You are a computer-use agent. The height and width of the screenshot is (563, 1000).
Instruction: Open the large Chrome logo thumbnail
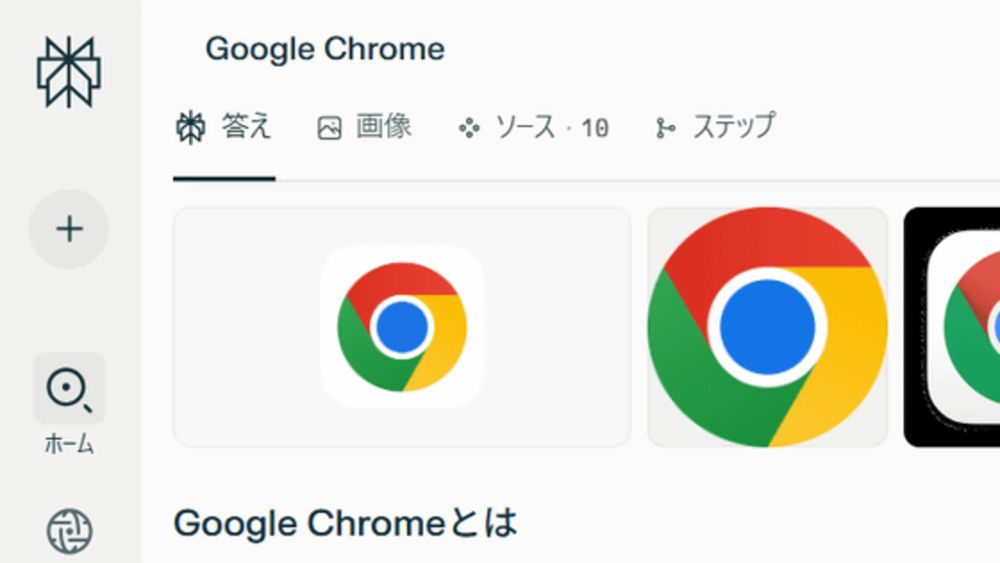click(767, 327)
